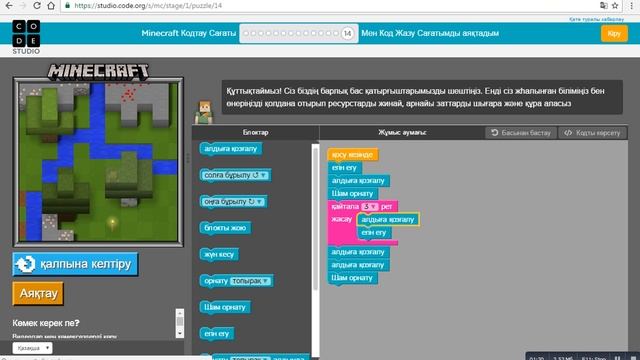Click Басынан бастау start over button

coord(521,133)
